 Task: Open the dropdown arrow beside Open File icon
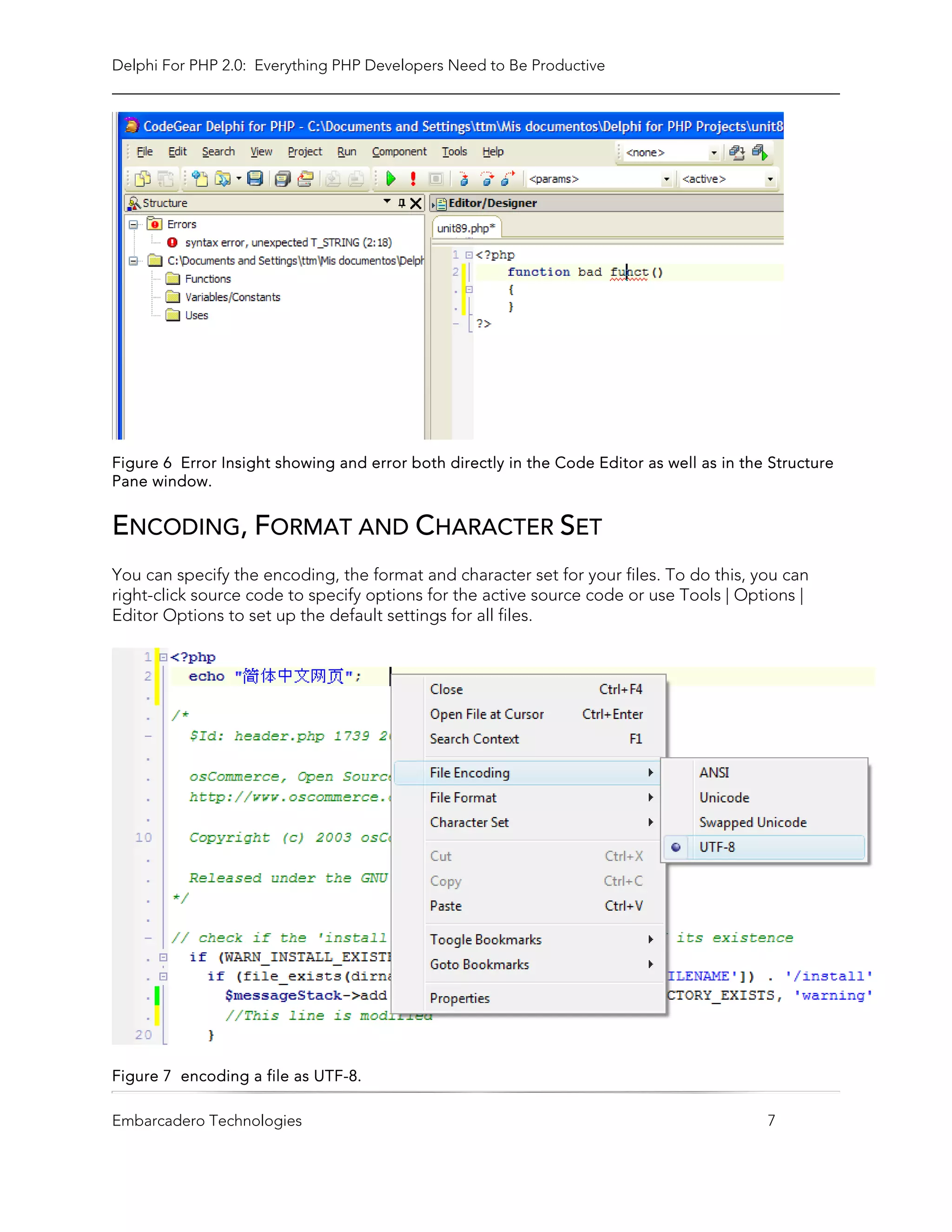click(x=239, y=179)
